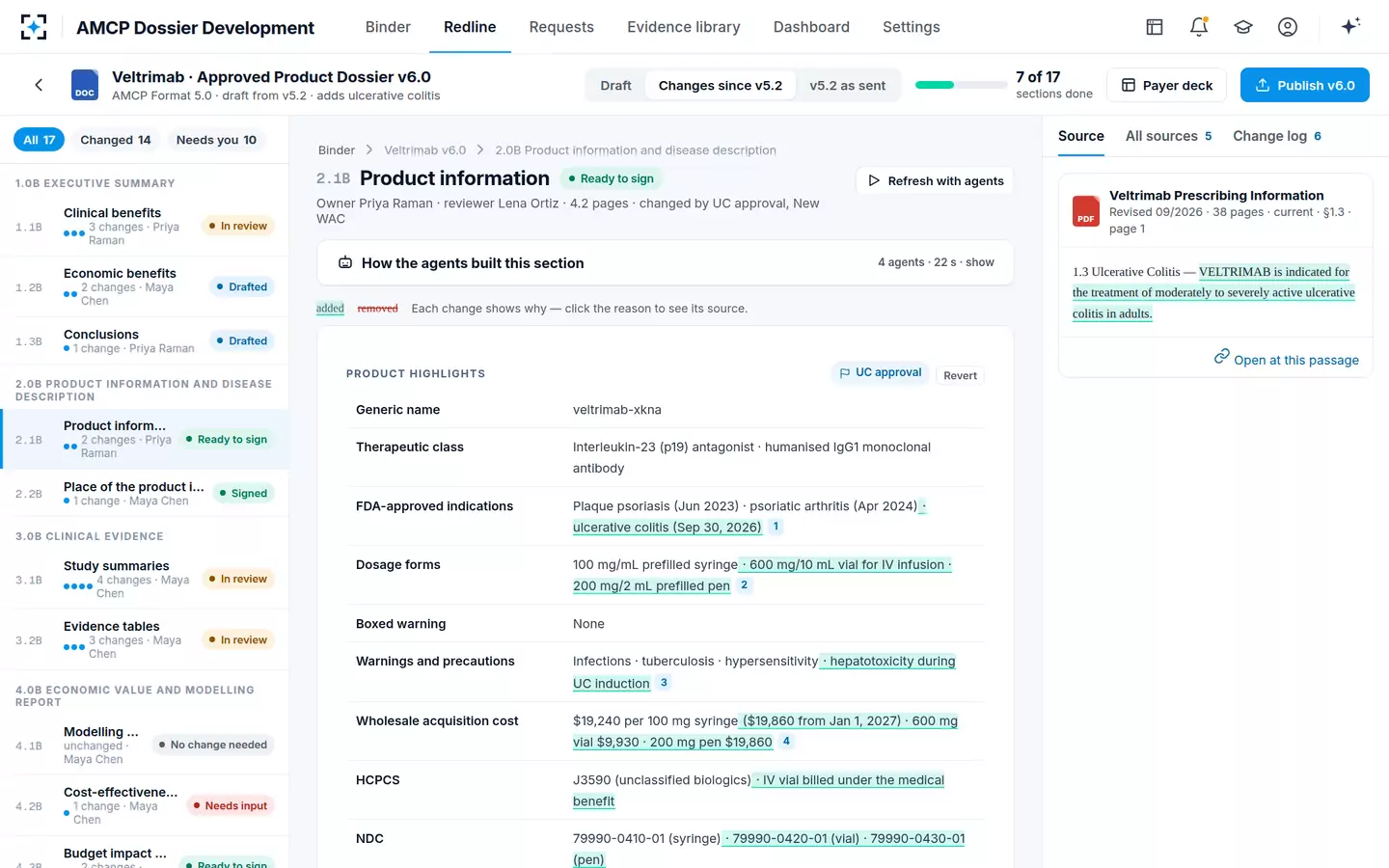Open the layout panel icon in header
Viewport: 1389px width, 868px height.
[x=1155, y=27]
